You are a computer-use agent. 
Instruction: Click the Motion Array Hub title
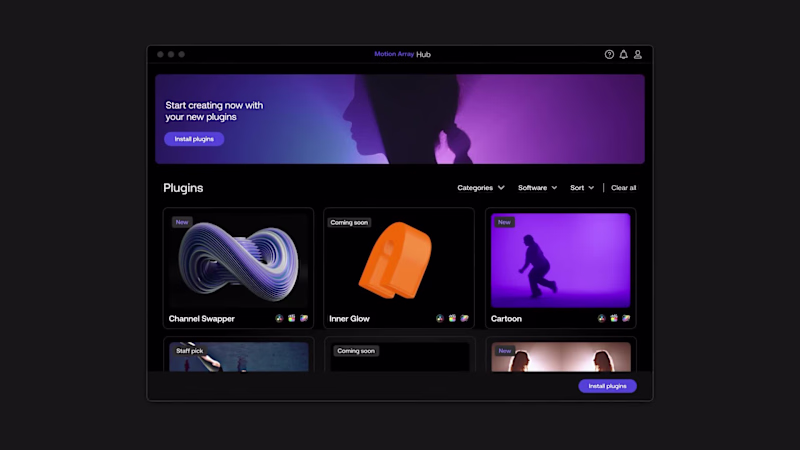(403, 54)
